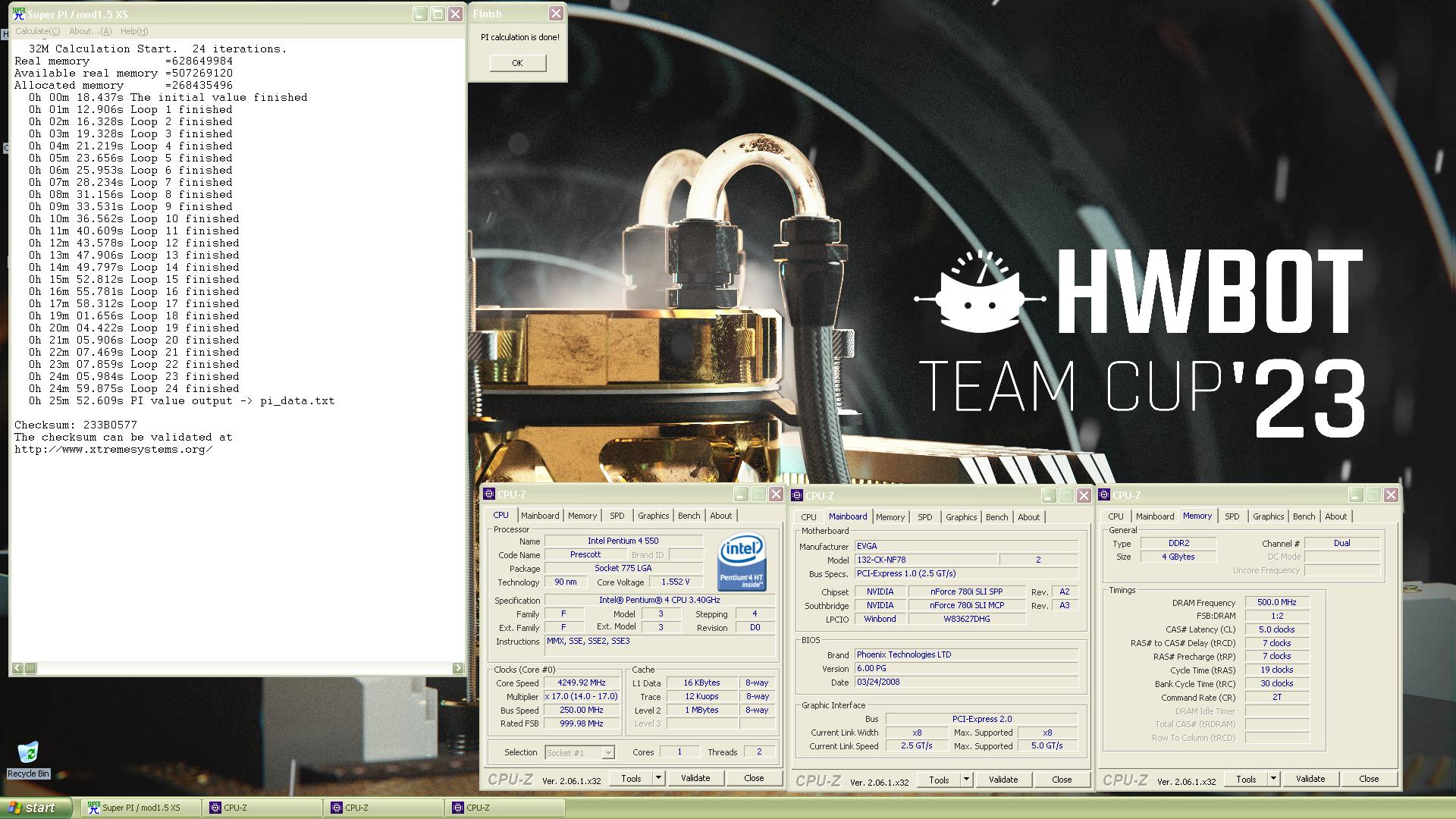1456x819 pixels.
Task: Click the Core Voltage value 1.552 V
Action: 676,582
